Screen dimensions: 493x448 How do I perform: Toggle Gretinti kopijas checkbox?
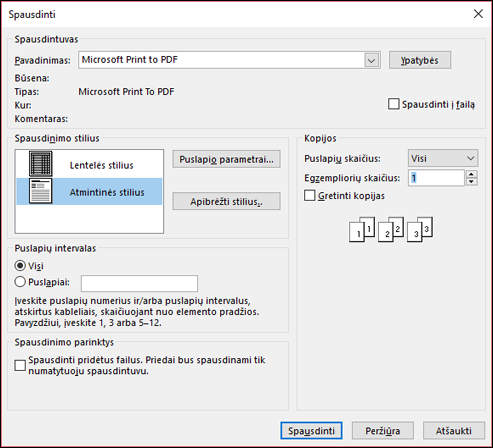(x=310, y=195)
